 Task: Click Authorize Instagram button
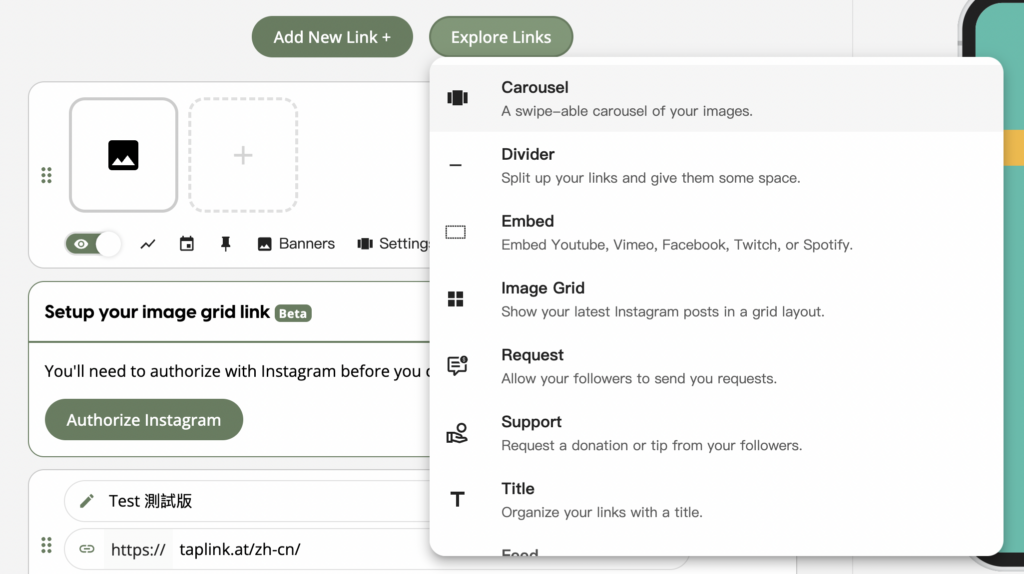click(x=144, y=420)
